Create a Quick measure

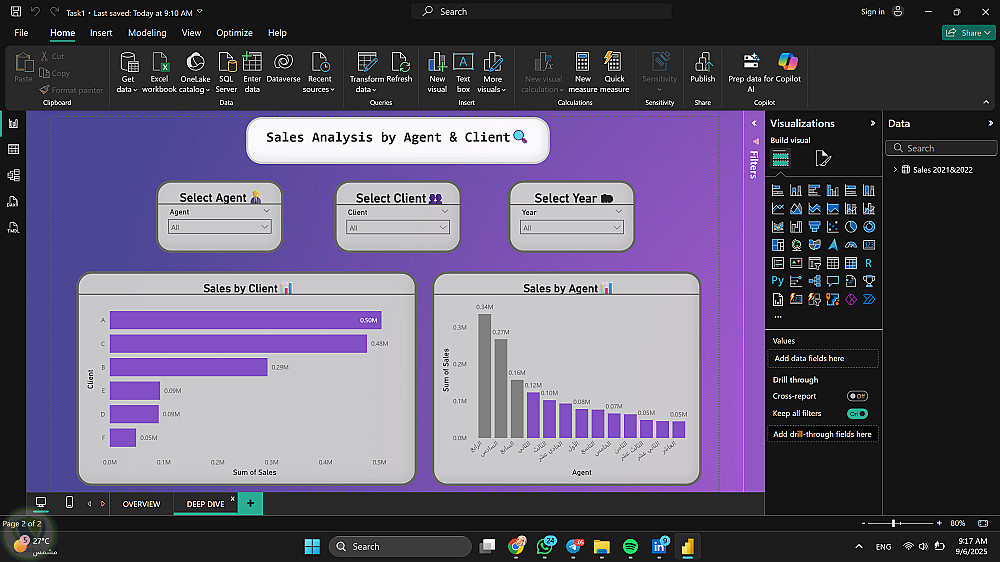tap(614, 72)
